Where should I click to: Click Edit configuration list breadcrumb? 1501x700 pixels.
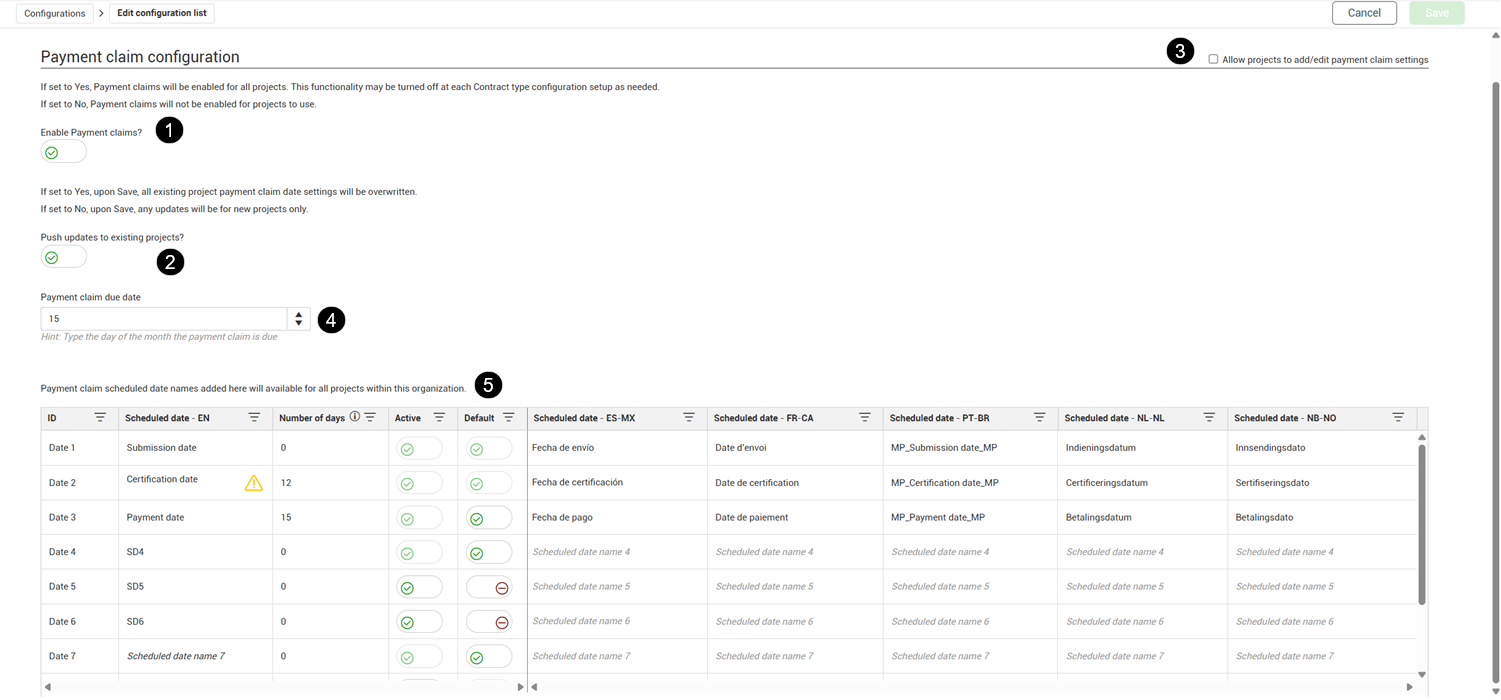click(162, 13)
